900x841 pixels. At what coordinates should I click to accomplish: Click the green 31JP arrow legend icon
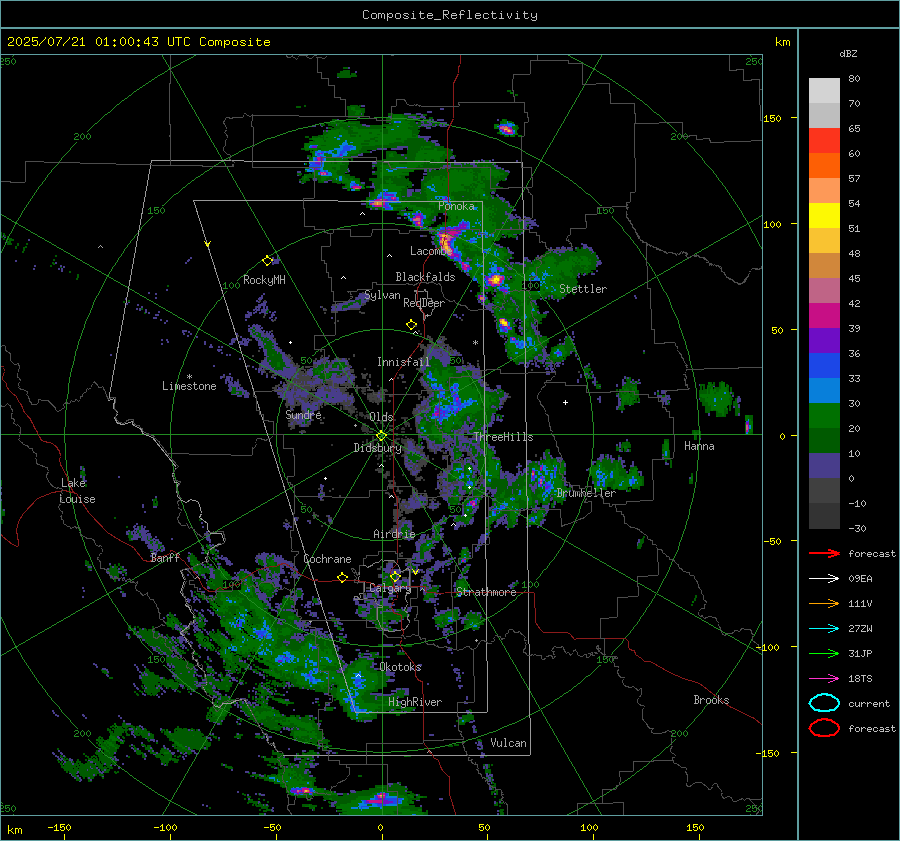(824, 653)
